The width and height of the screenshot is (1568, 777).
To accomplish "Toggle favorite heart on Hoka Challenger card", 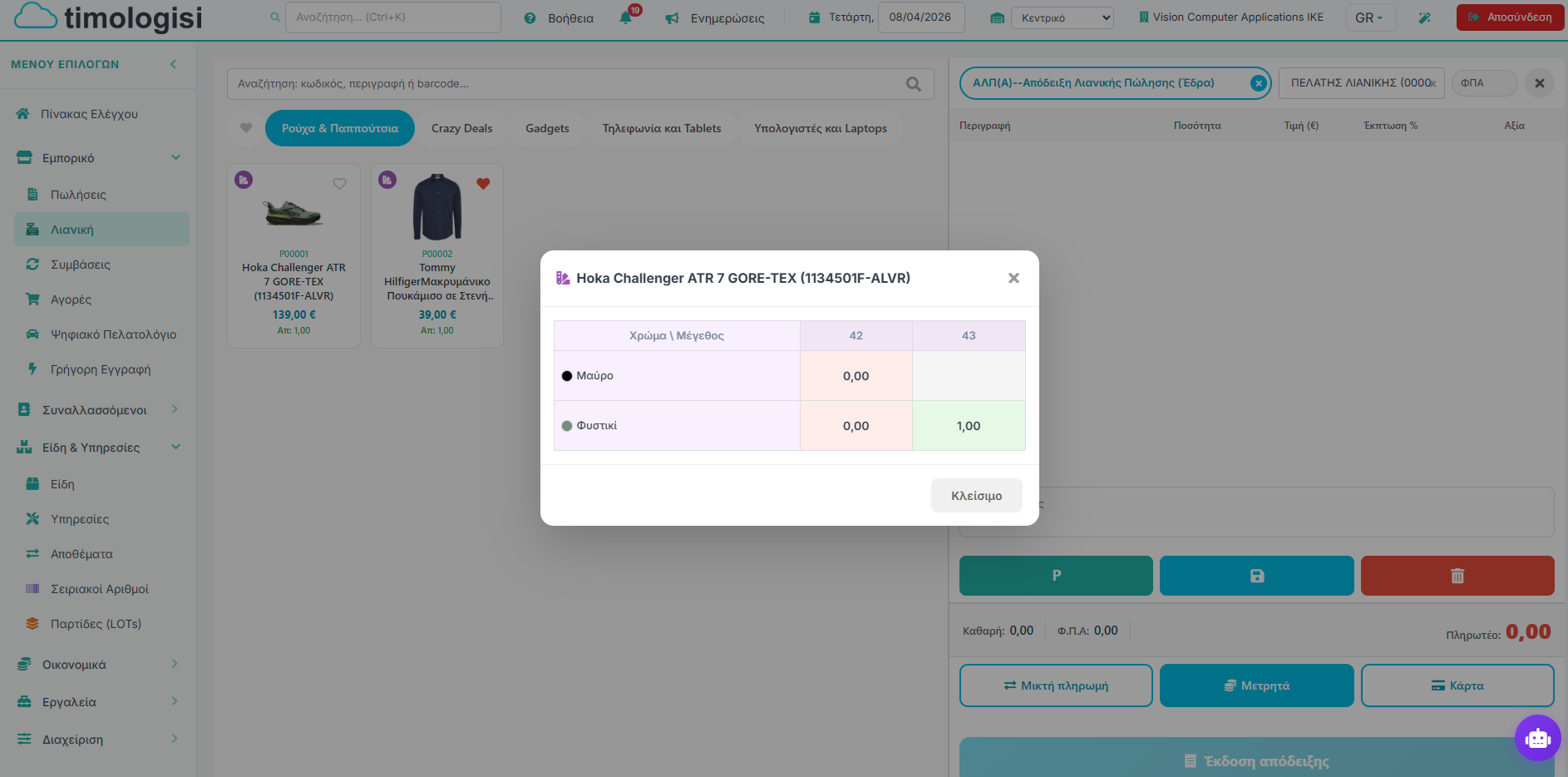I will click(340, 184).
